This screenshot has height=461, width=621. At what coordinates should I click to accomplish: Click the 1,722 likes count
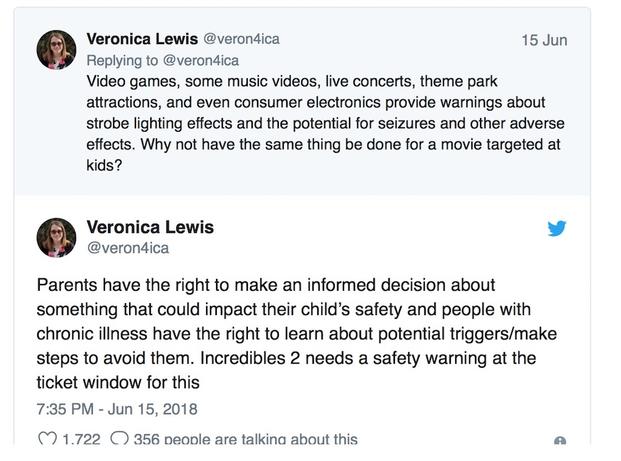pyautogui.click(x=82, y=439)
